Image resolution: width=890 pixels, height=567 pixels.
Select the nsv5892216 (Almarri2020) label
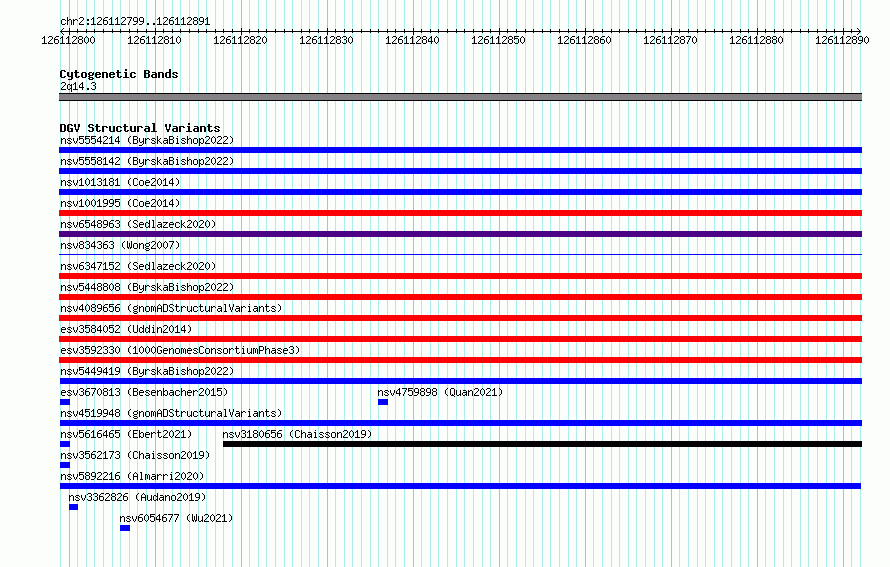tap(132, 476)
